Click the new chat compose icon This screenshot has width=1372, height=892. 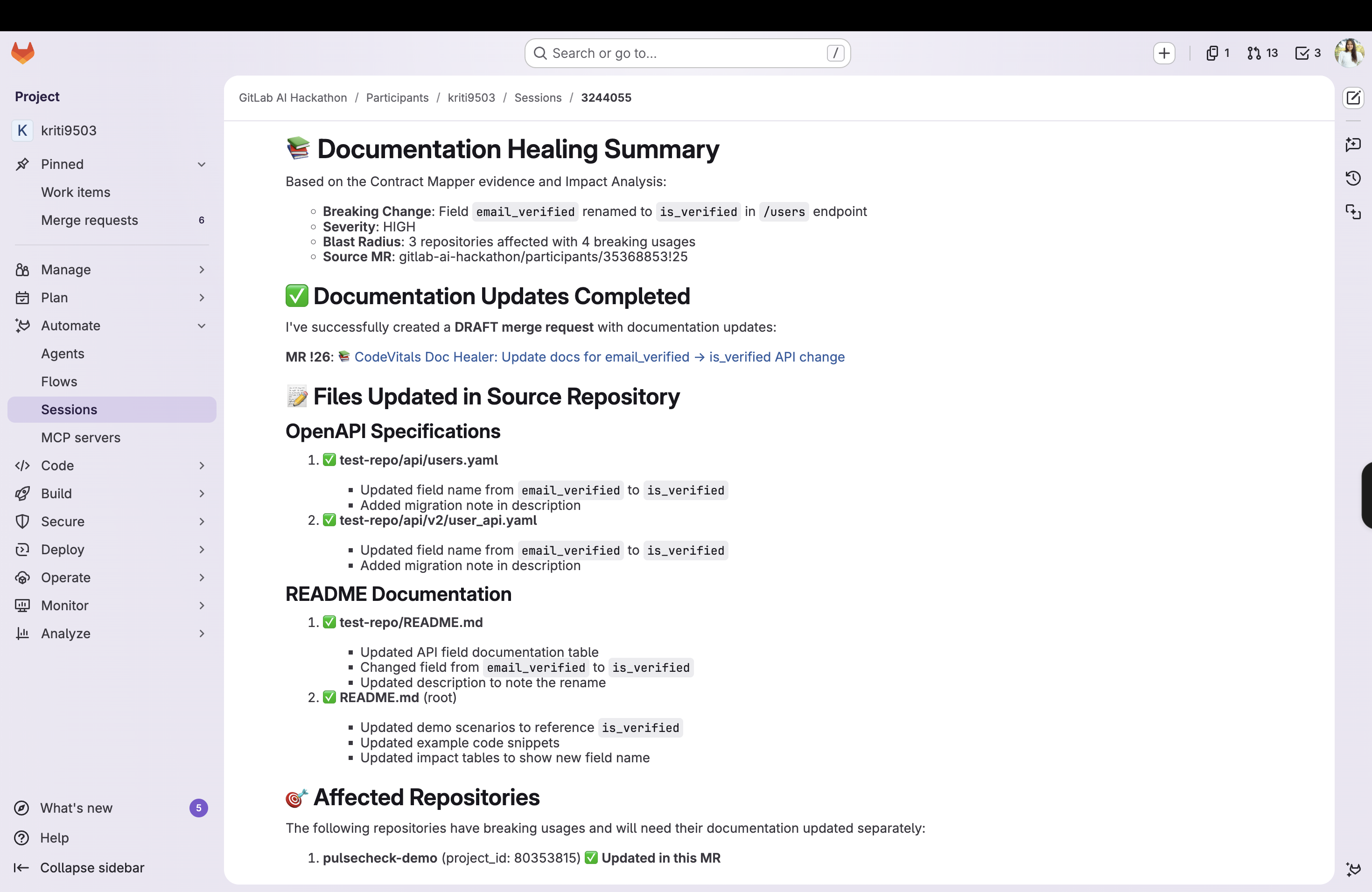[x=1352, y=98]
